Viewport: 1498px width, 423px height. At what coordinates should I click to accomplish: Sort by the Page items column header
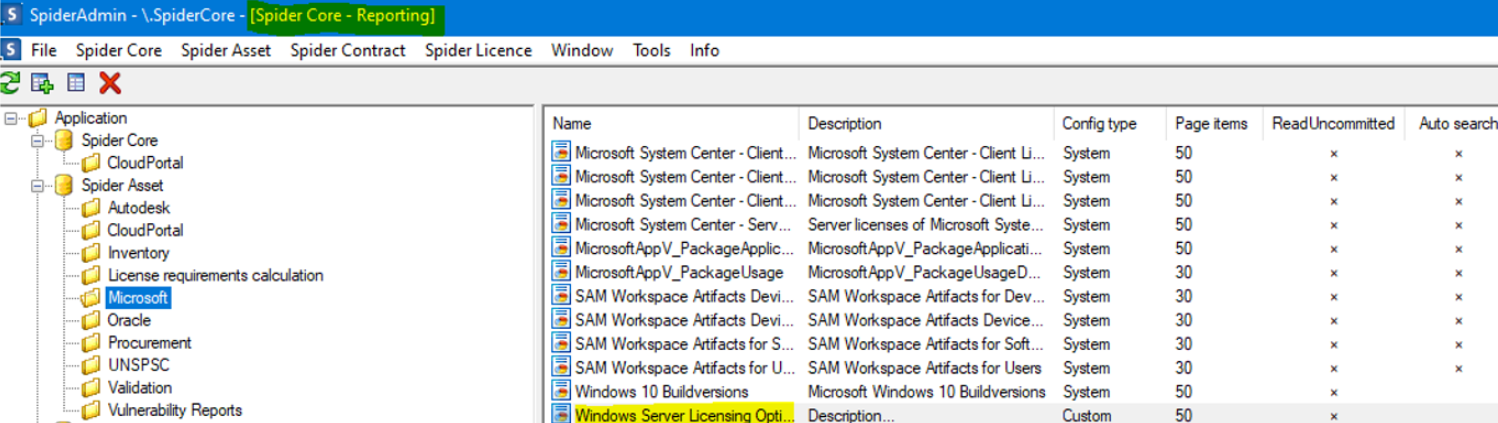(1214, 124)
